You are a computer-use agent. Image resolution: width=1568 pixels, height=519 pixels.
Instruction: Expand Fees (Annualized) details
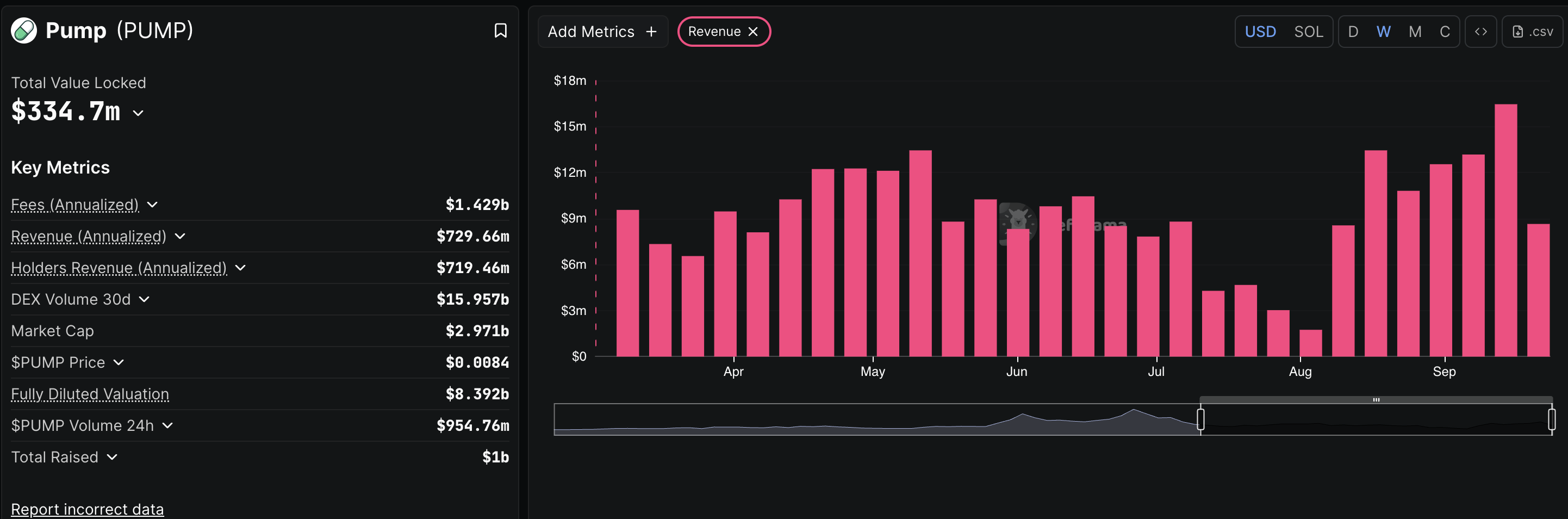click(152, 205)
